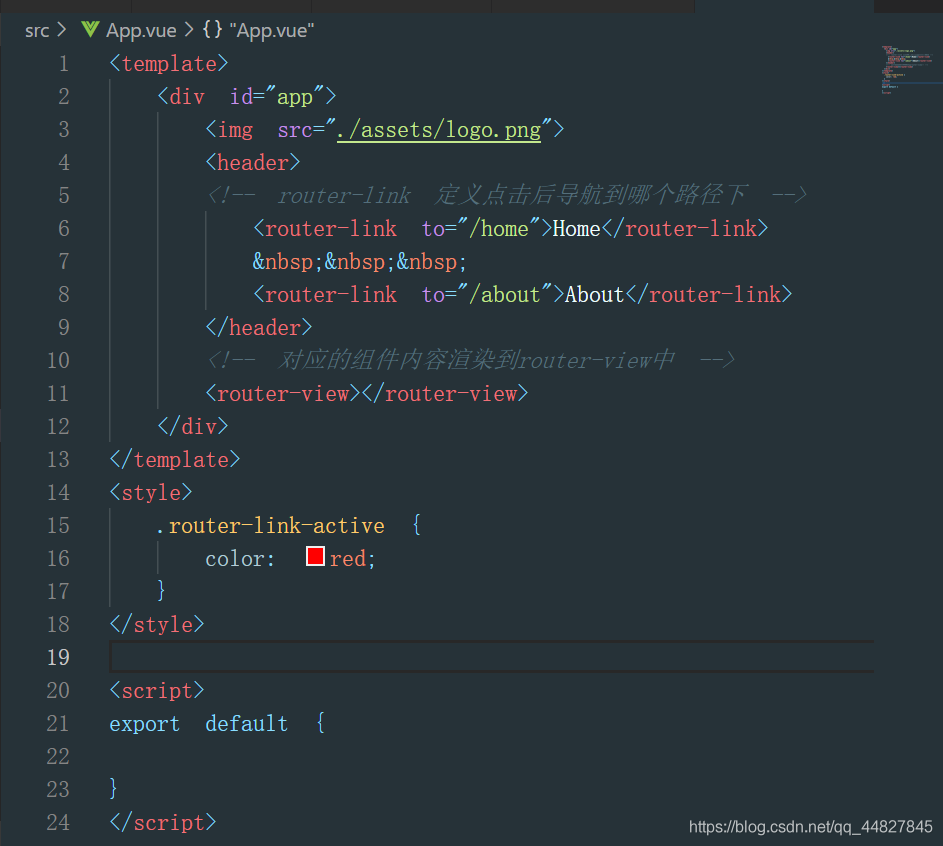Click the export default statement
943x846 pixels.
[198, 723]
